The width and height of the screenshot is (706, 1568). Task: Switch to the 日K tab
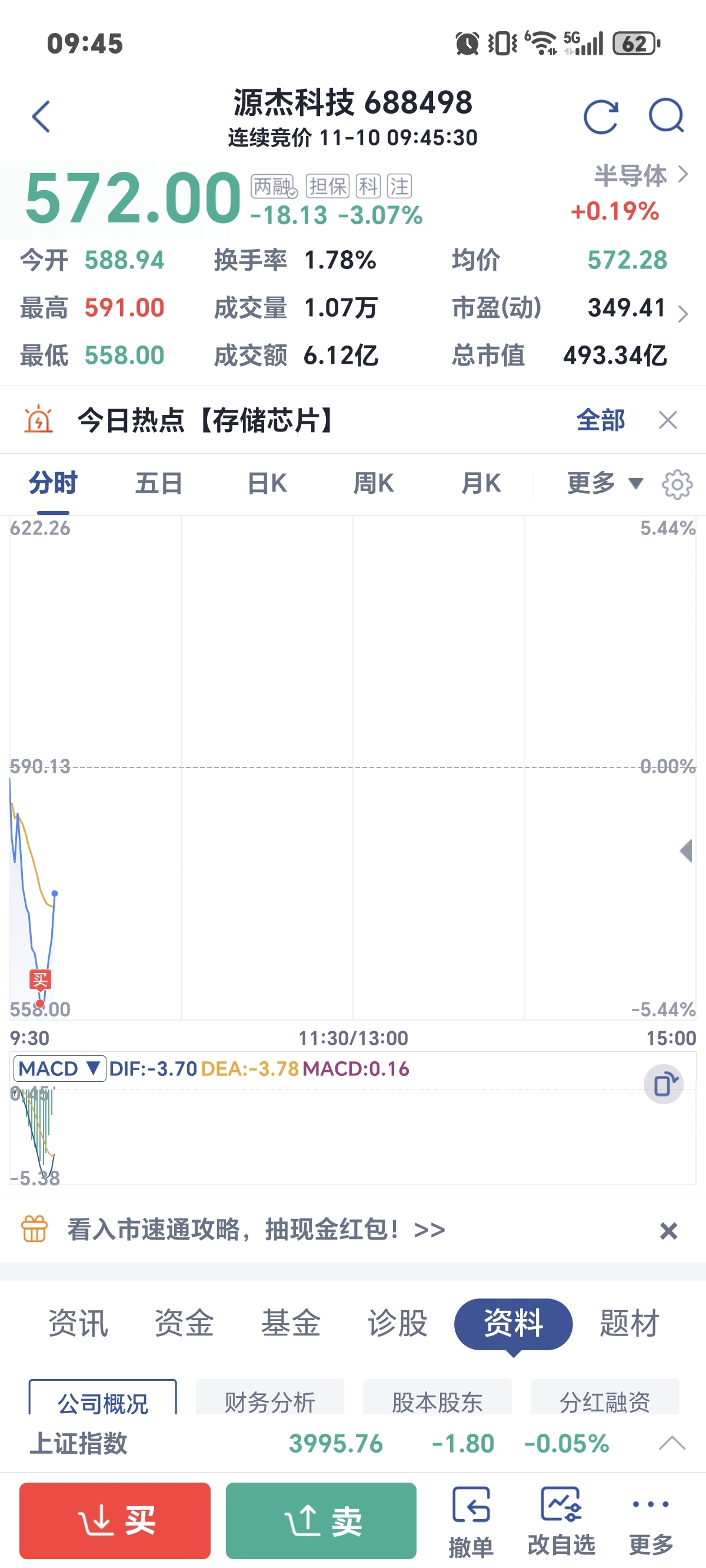[267, 484]
